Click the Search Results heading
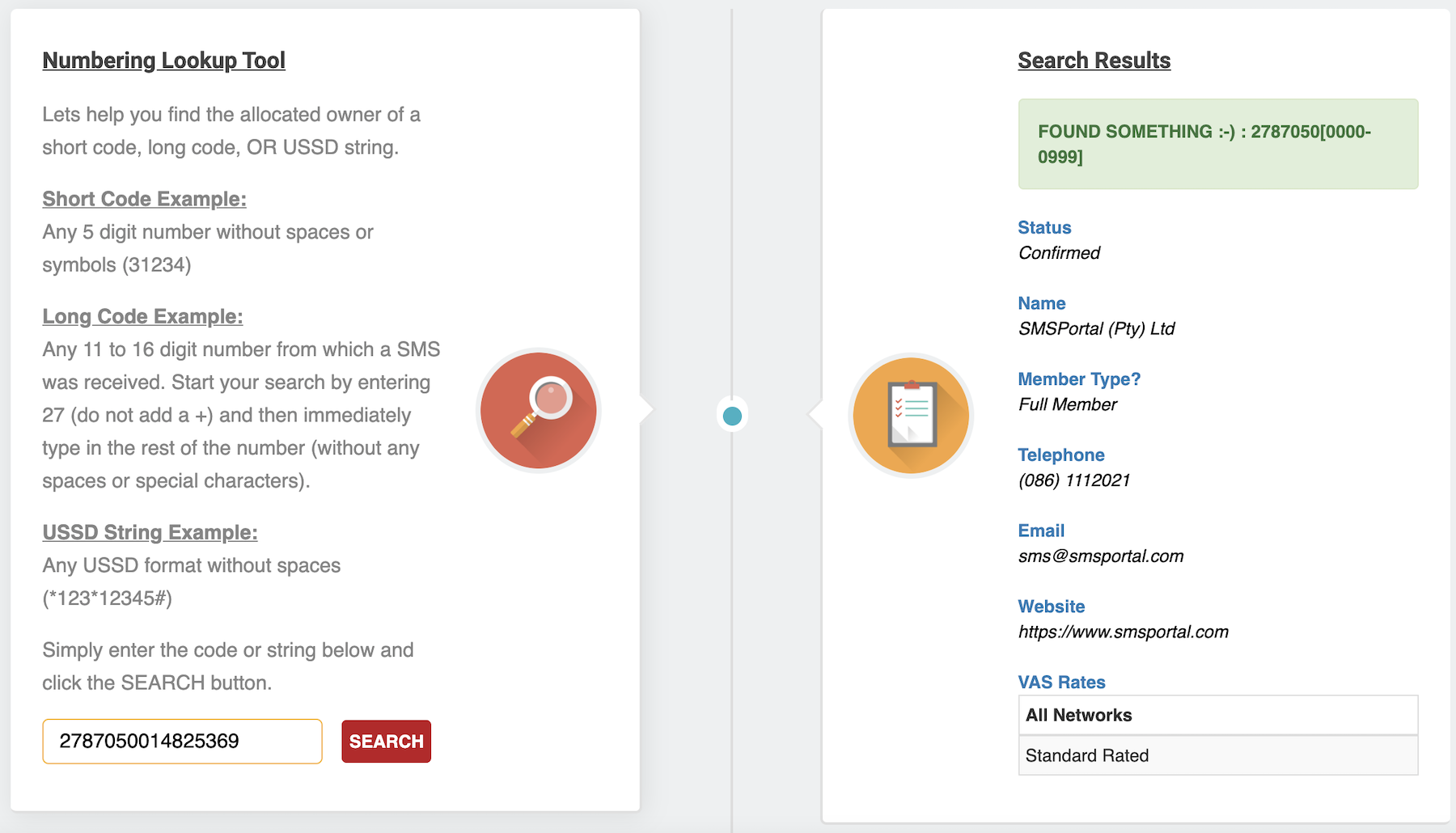The image size is (1456, 833). [x=1094, y=61]
